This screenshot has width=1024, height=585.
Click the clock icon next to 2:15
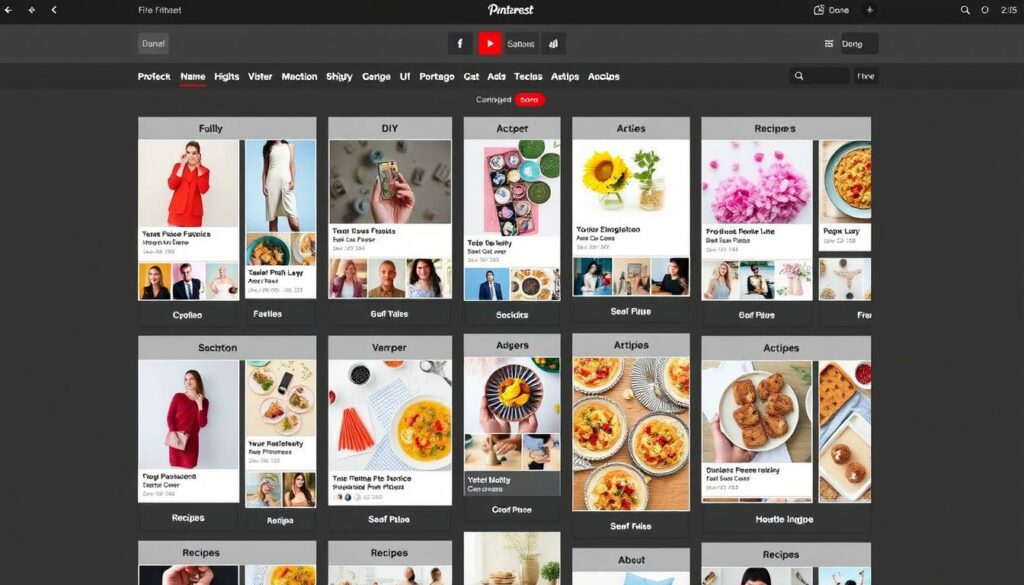tap(986, 9)
